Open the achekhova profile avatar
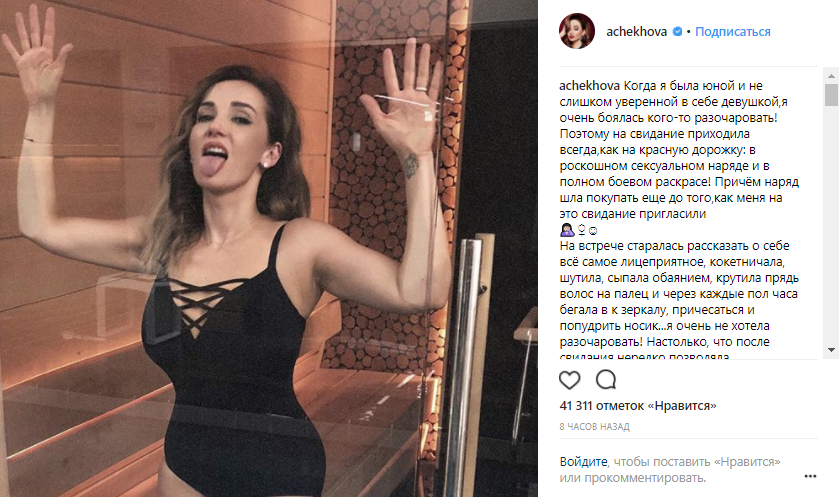The image size is (839, 497). point(577,31)
